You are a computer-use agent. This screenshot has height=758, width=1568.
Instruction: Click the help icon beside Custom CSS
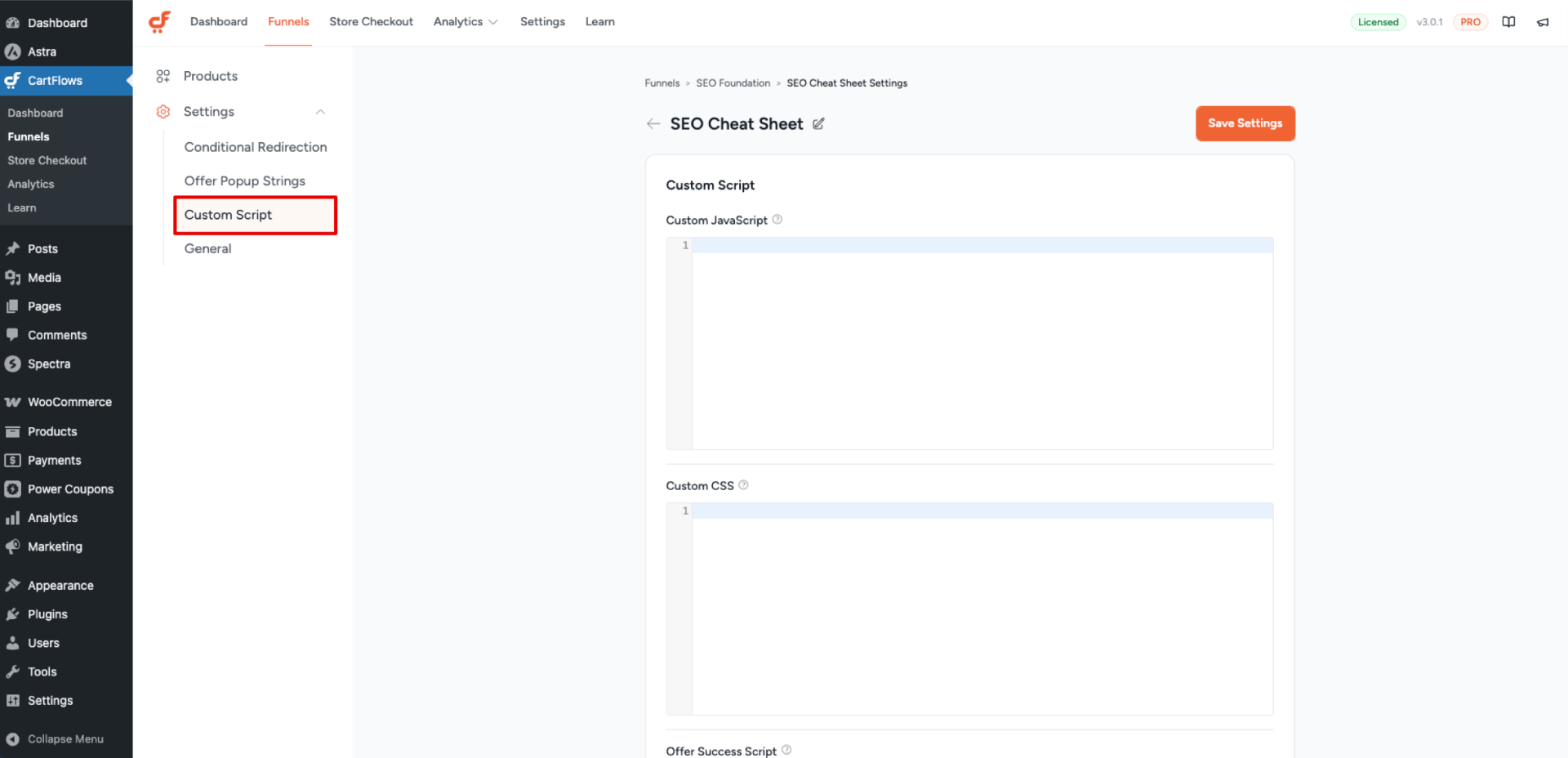click(743, 484)
